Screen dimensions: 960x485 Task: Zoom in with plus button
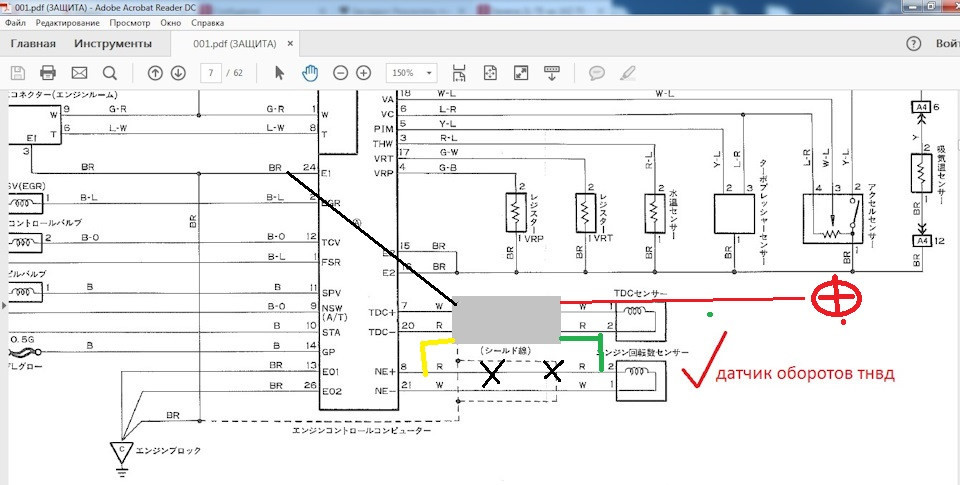364,73
